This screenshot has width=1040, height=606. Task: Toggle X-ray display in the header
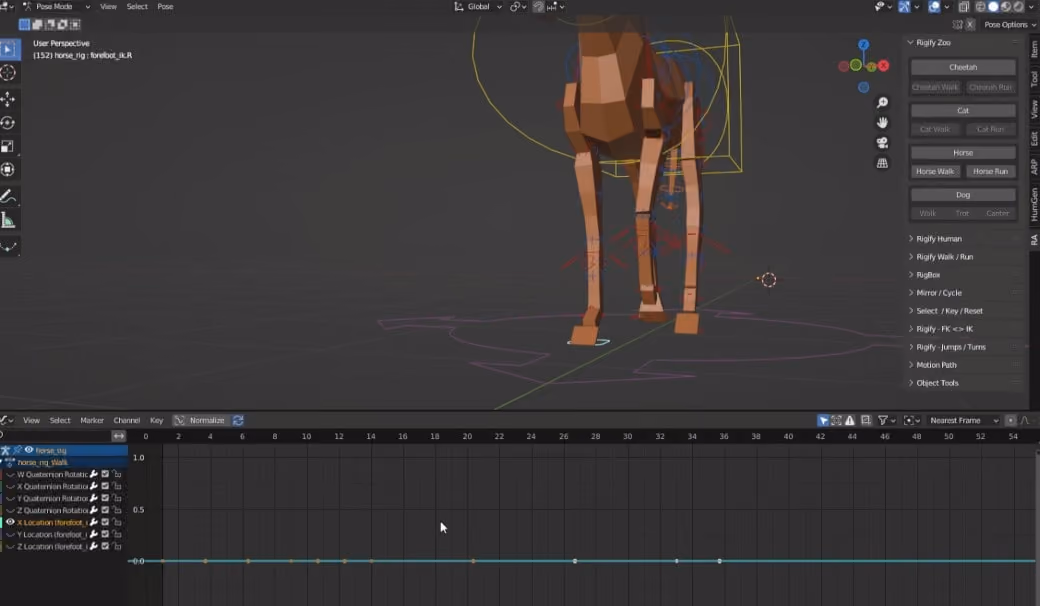pos(963,7)
